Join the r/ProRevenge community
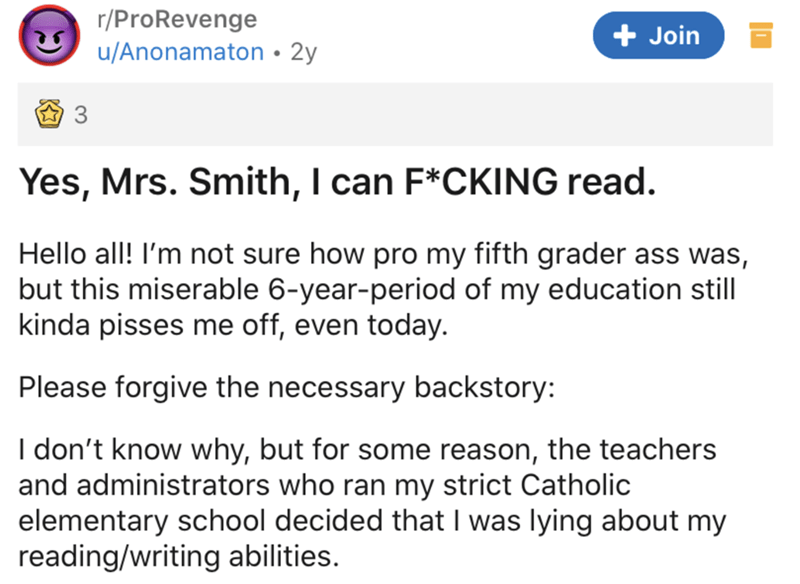This screenshot has width=800, height=584. [658, 36]
